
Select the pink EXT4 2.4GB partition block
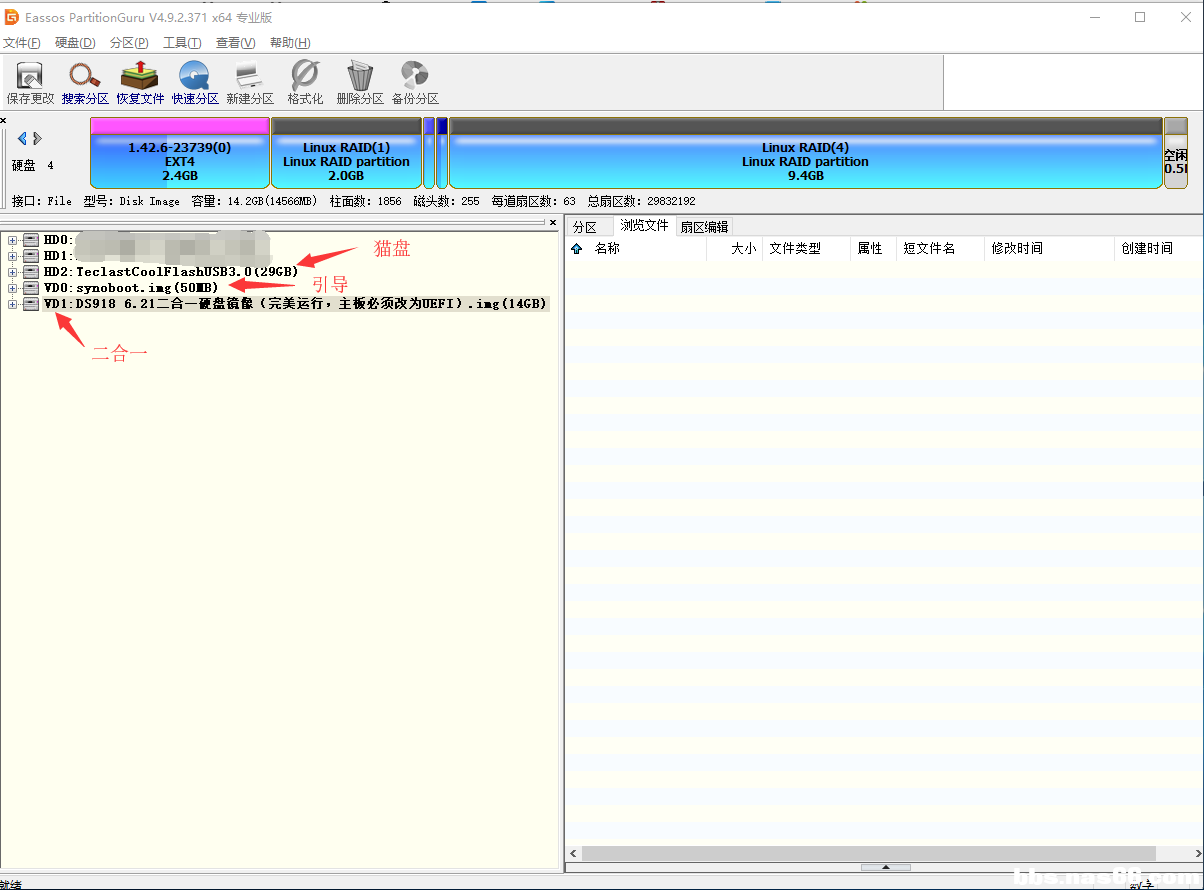(x=180, y=160)
